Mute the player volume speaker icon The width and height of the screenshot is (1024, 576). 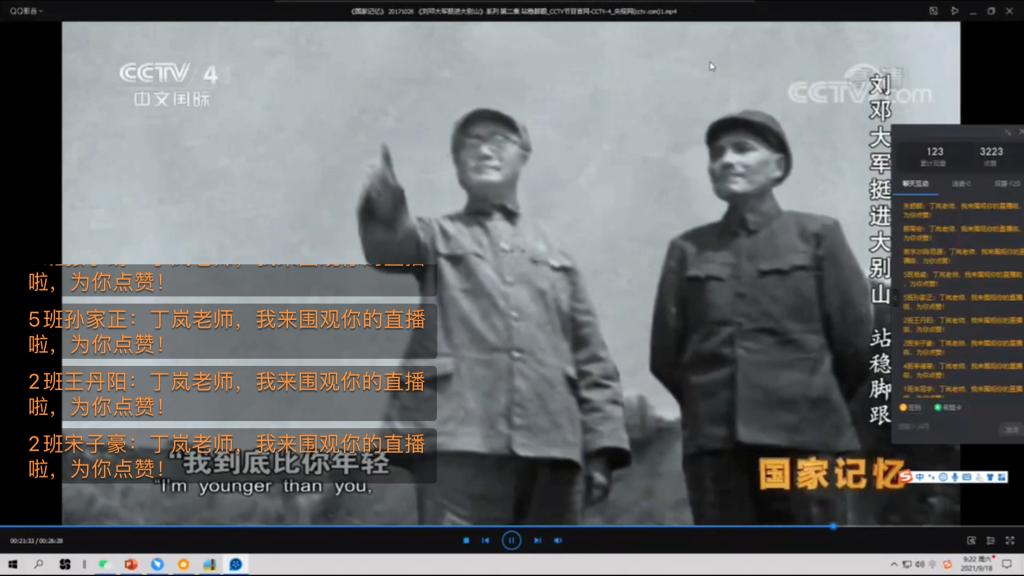(x=558, y=540)
